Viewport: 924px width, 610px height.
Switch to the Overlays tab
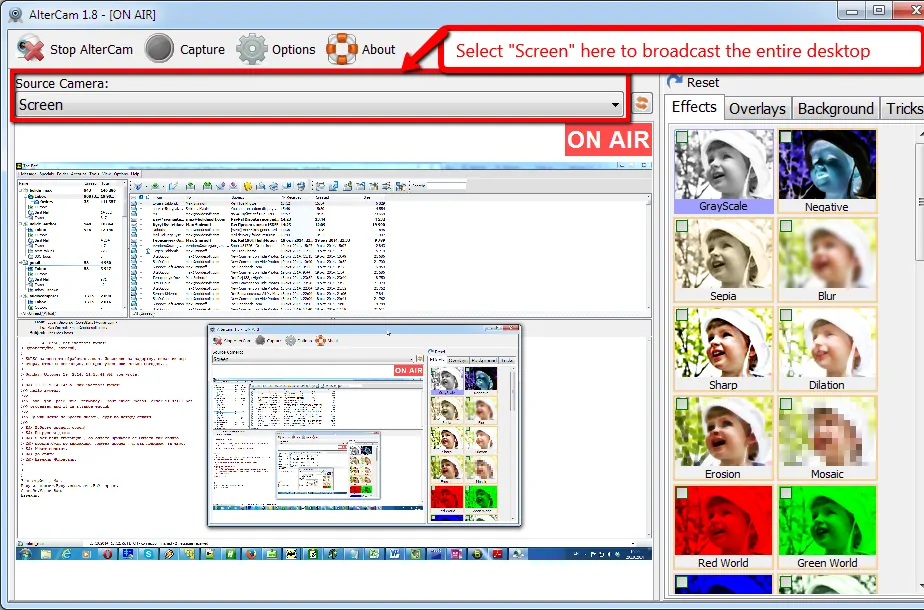coord(757,108)
